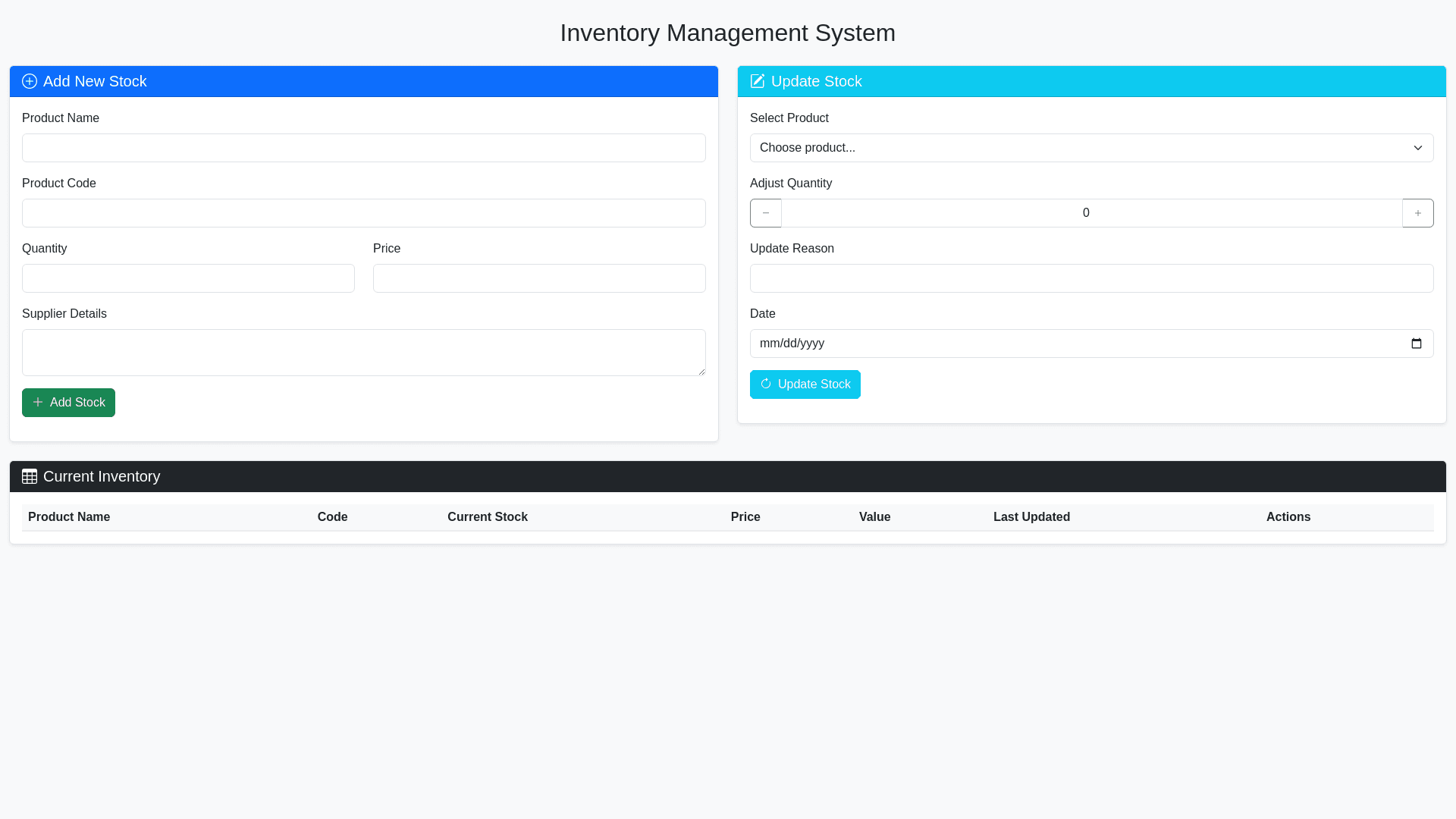Focus the Update Reason text field
1456x819 pixels.
pos(1091,278)
